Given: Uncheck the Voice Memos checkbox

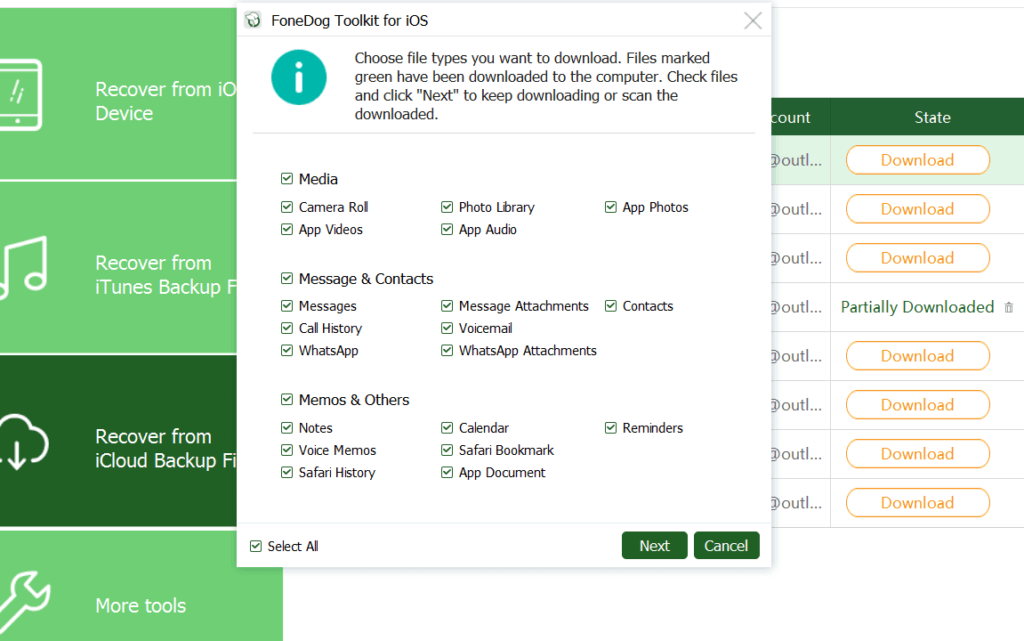Looking at the screenshot, I should pyautogui.click(x=287, y=450).
